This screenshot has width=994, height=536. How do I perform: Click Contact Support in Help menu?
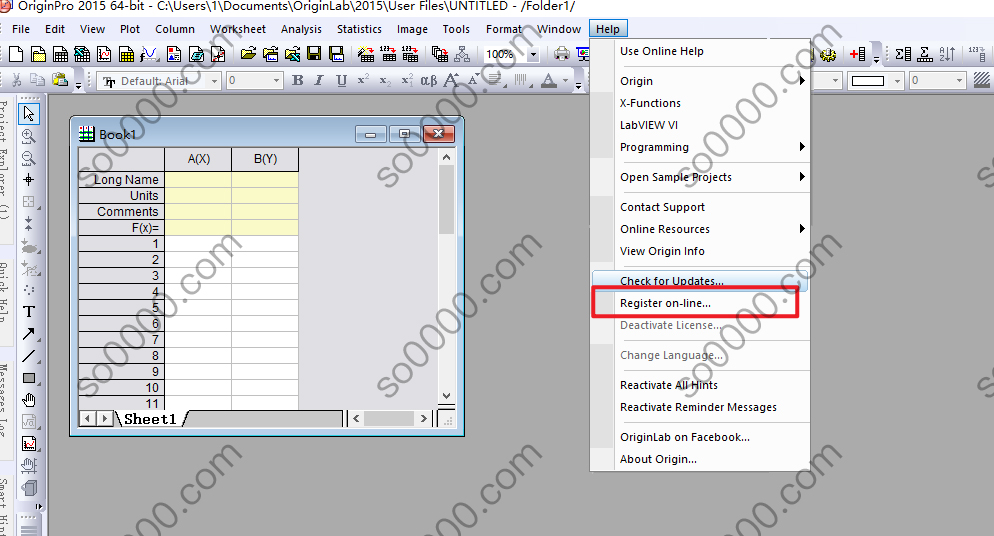coord(700,207)
